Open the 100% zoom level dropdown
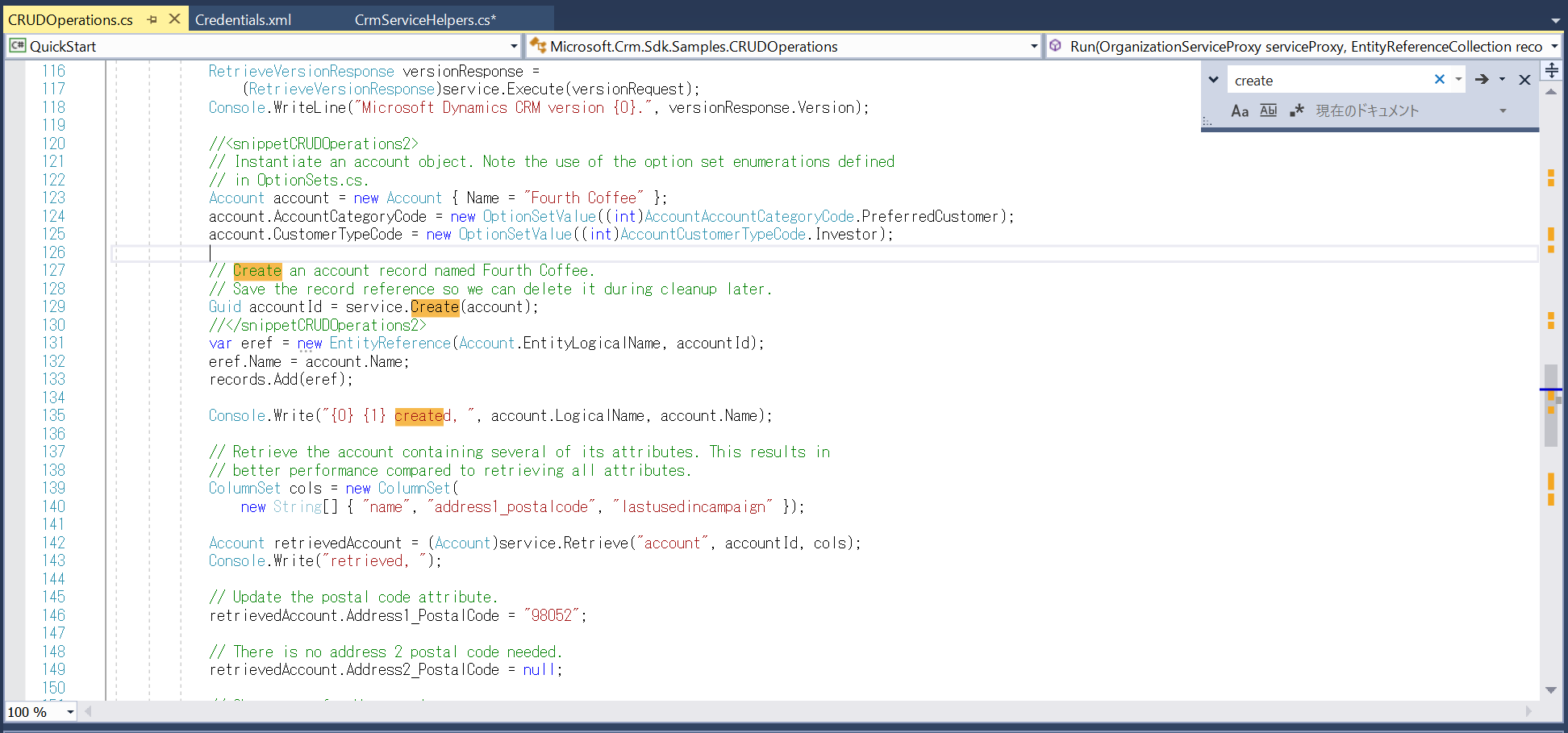The height and width of the screenshot is (733, 1568). (68, 712)
